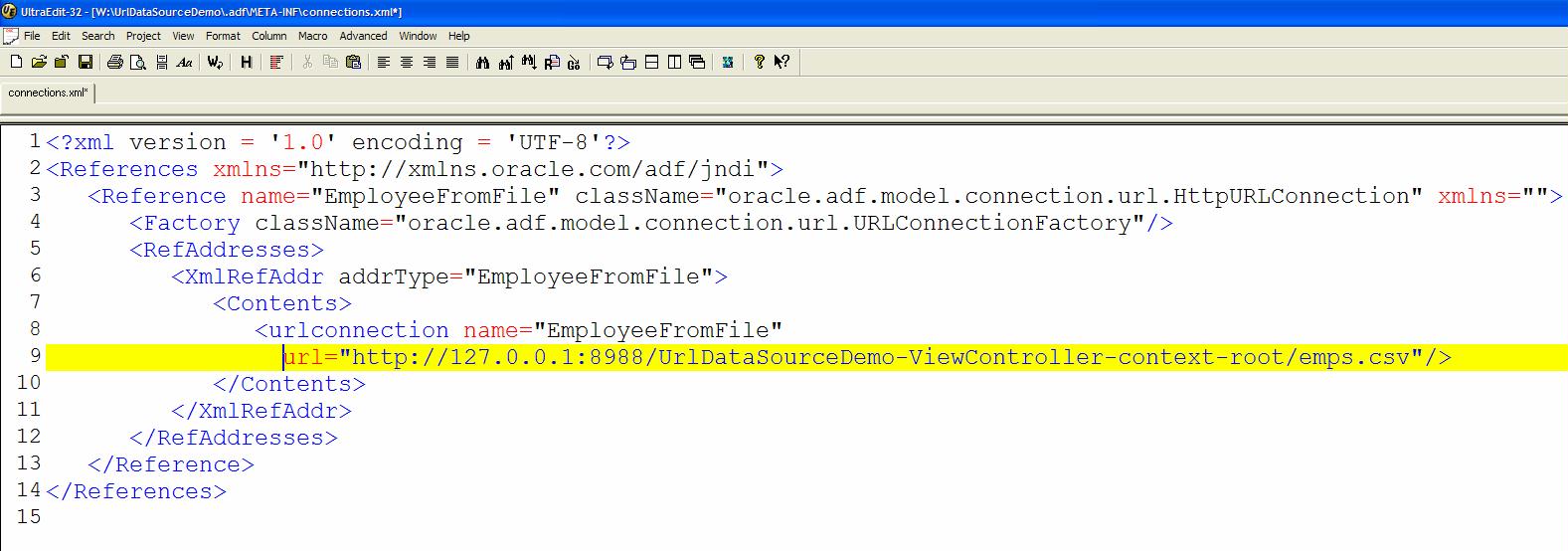Click the "<urlconnection" tag on line 8

(352, 330)
